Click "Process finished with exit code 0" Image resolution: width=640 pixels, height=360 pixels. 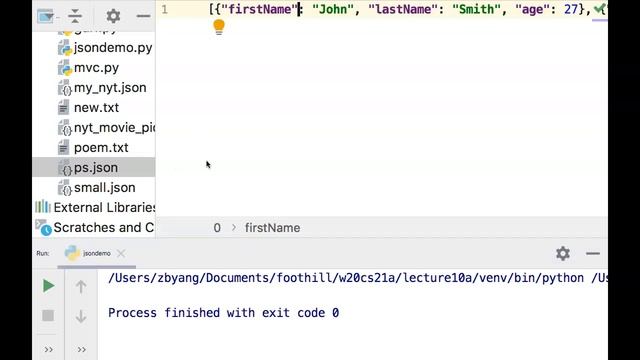223,313
